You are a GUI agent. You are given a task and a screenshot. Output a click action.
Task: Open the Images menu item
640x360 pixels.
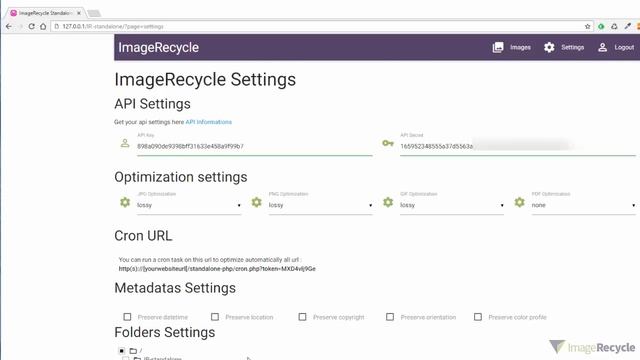click(x=520, y=47)
